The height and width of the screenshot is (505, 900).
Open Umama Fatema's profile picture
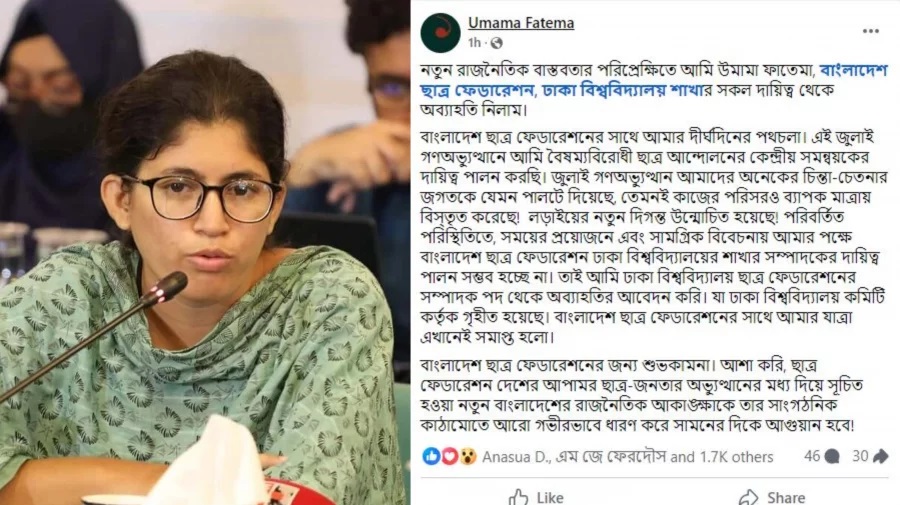pyautogui.click(x=440, y=33)
